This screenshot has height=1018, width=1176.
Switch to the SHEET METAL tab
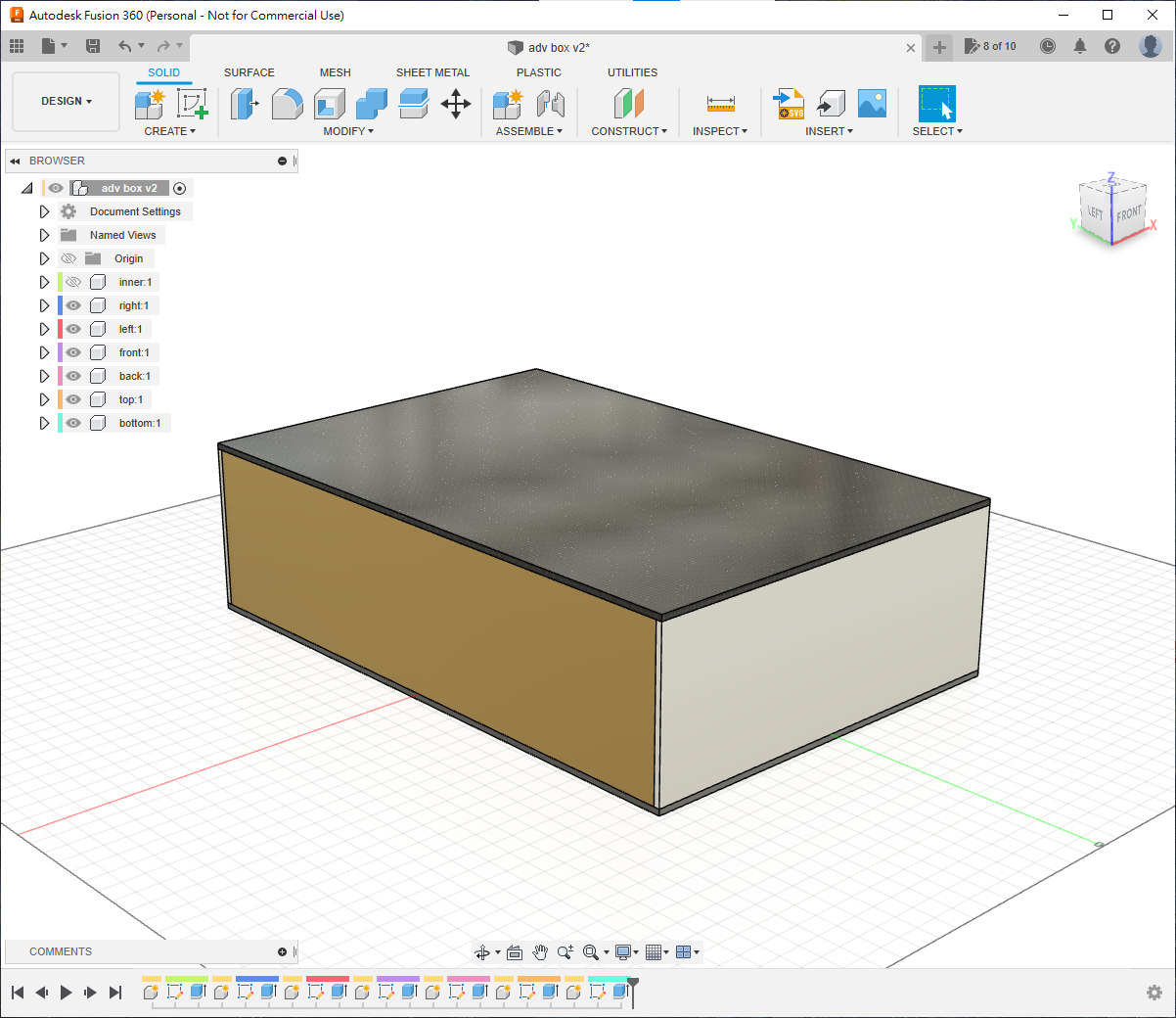(432, 72)
